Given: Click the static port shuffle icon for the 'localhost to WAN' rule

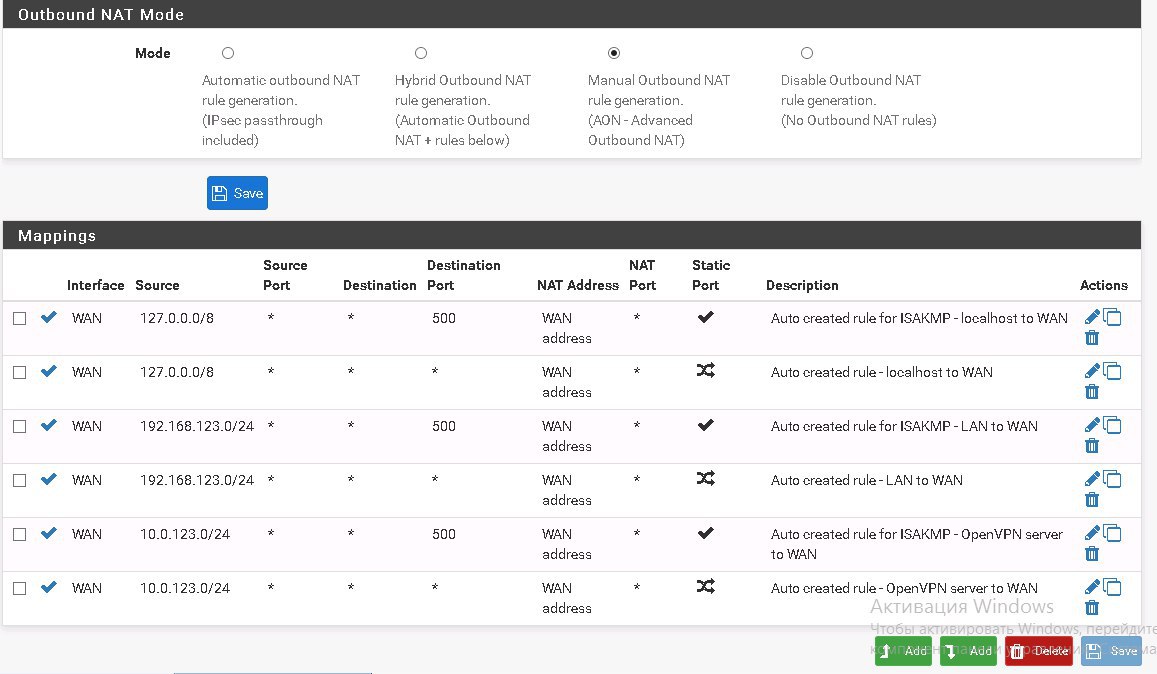Looking at the screenshot, I should click(x=705, y=371).
